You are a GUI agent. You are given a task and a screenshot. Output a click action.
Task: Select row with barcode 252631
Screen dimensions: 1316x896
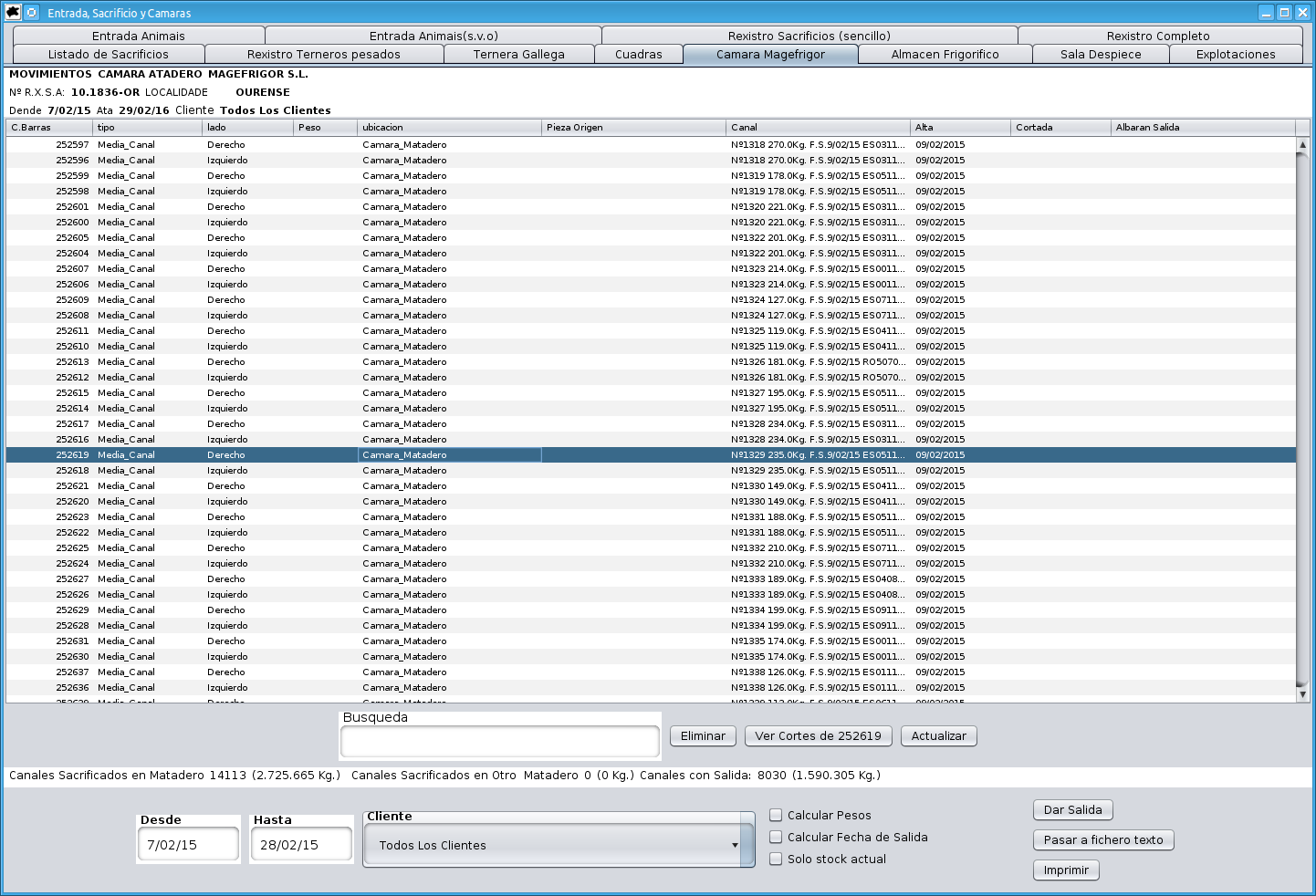(651, 641)
